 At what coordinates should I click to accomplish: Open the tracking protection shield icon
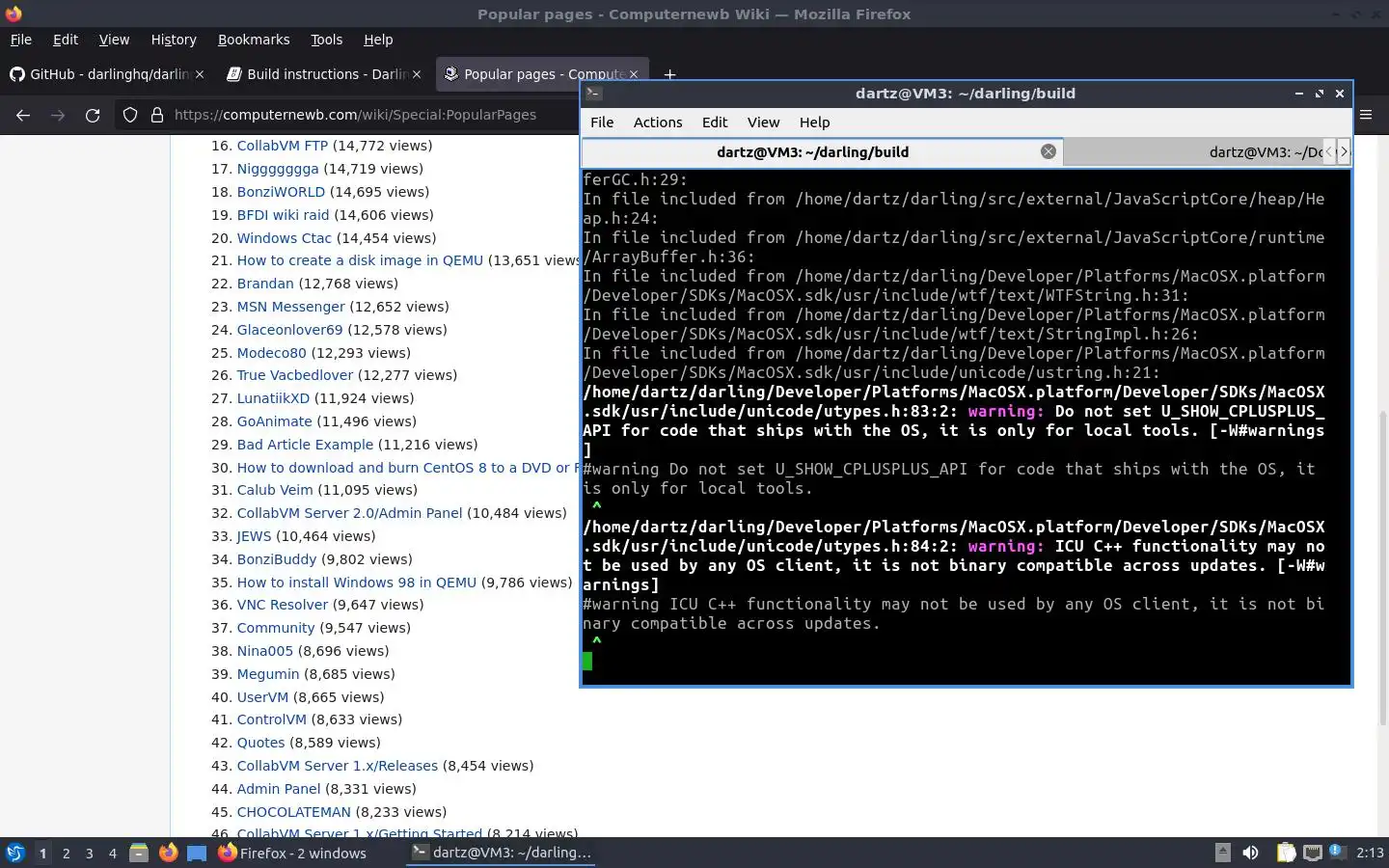click(x=130, y=115)
